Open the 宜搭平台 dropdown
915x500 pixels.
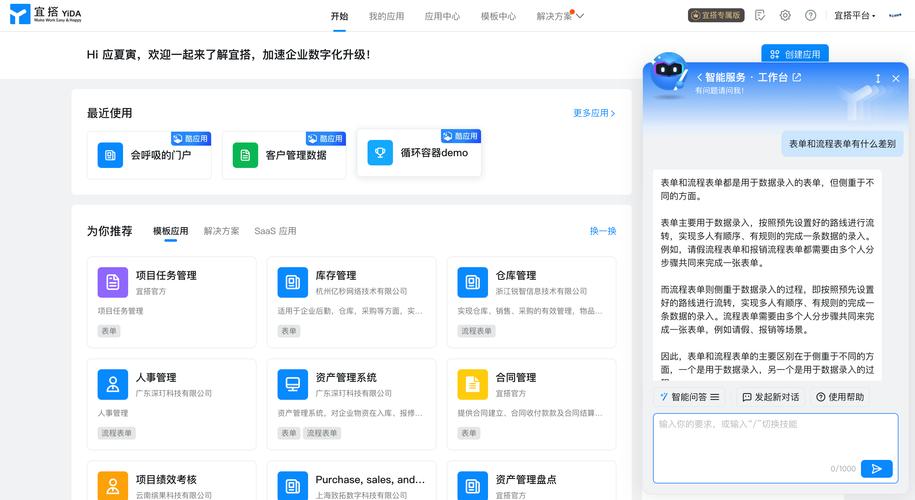(x=854, y=16)
